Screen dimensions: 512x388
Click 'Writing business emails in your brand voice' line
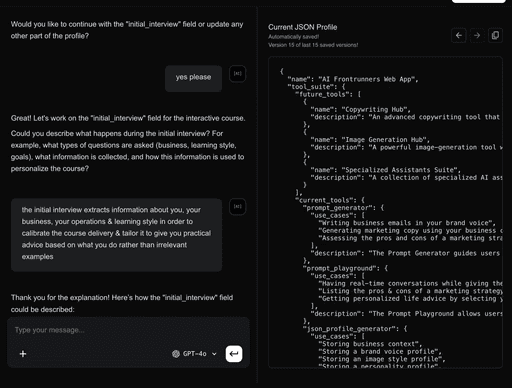click(x=407, y=223)
